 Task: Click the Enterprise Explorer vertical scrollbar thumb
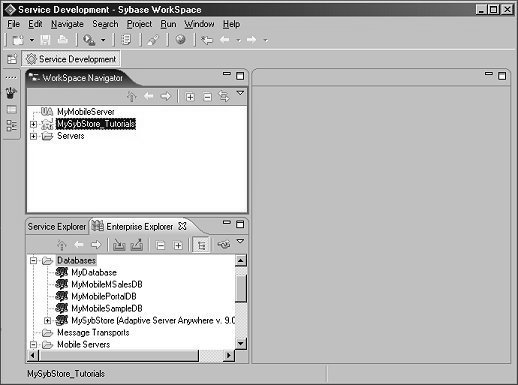(x=241, y=288)
